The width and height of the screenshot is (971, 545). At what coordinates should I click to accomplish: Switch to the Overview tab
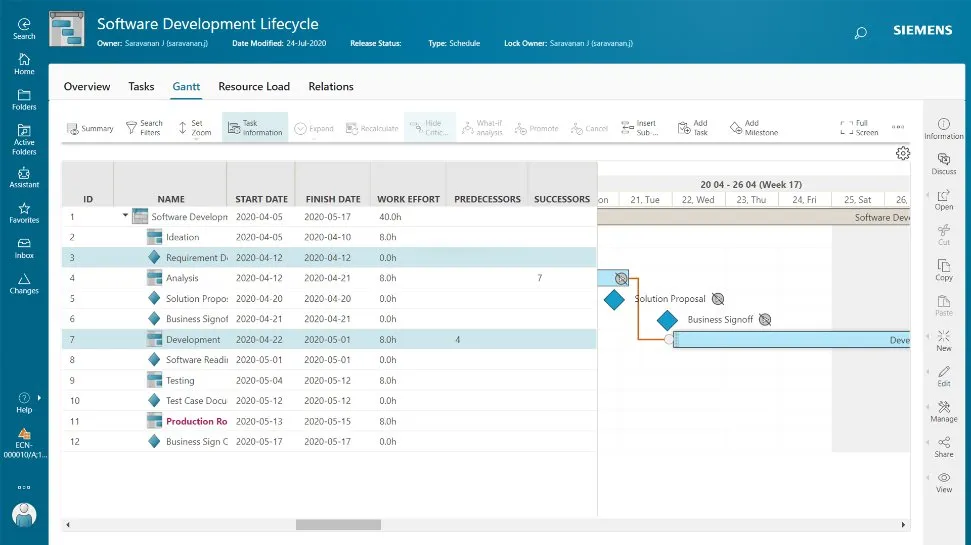pyautogui.click(x=87, y=87)
